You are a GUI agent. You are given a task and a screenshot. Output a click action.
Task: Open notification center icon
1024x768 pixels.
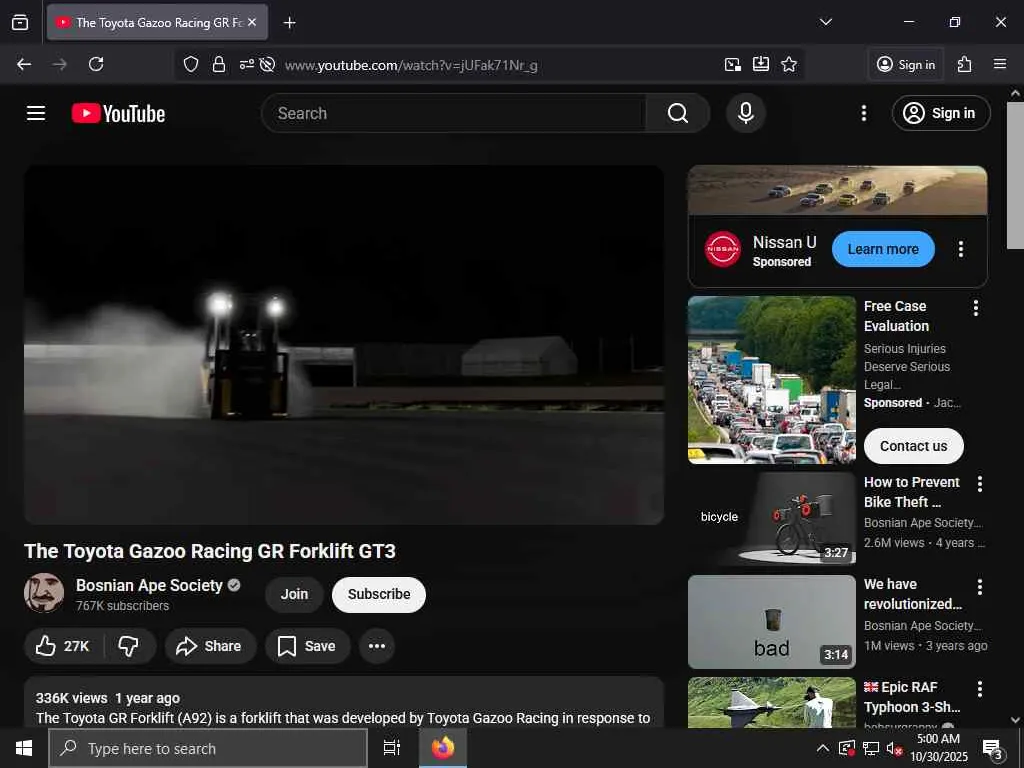993,749
